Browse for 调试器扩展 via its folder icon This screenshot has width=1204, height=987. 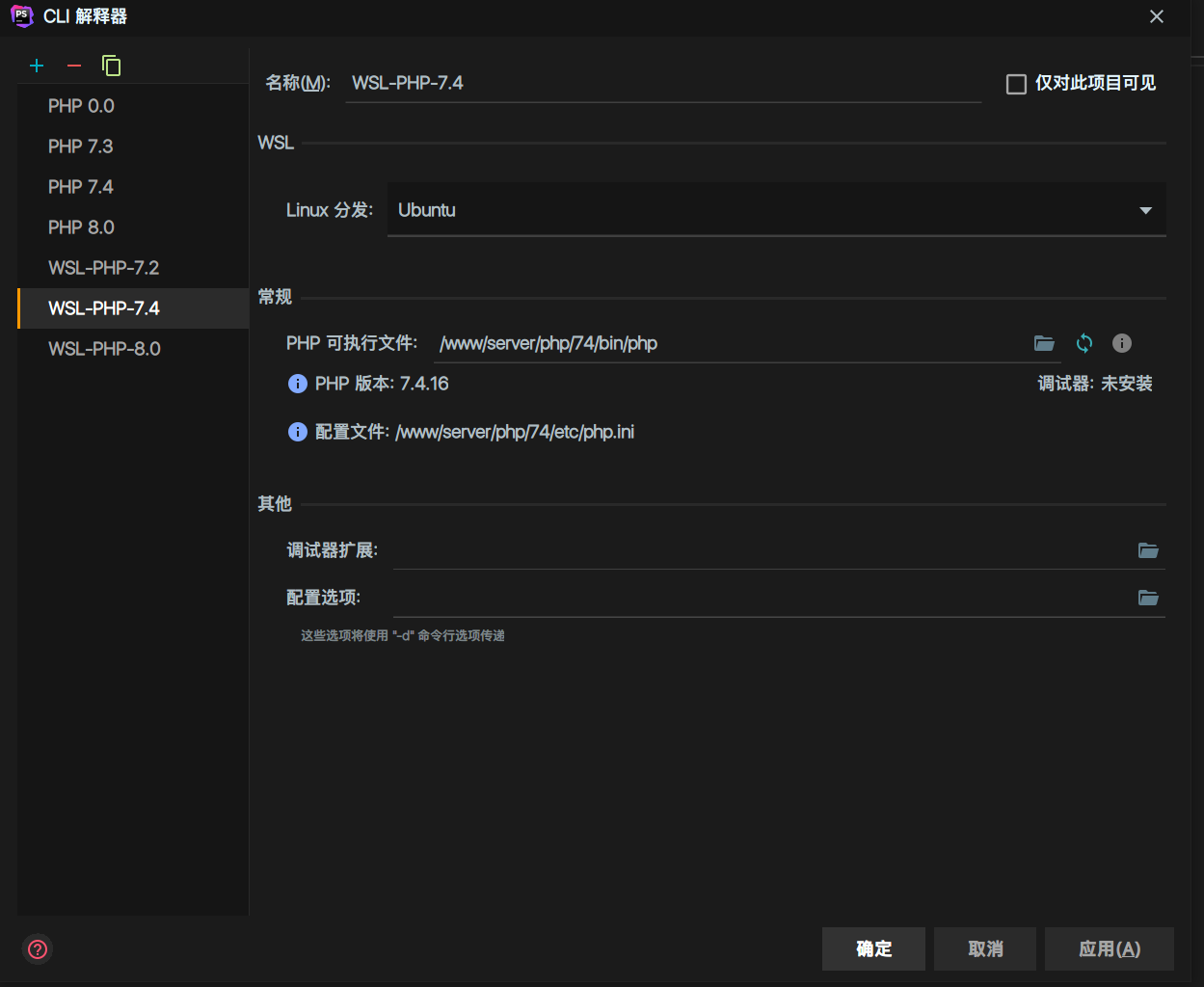coord(1148,550)
